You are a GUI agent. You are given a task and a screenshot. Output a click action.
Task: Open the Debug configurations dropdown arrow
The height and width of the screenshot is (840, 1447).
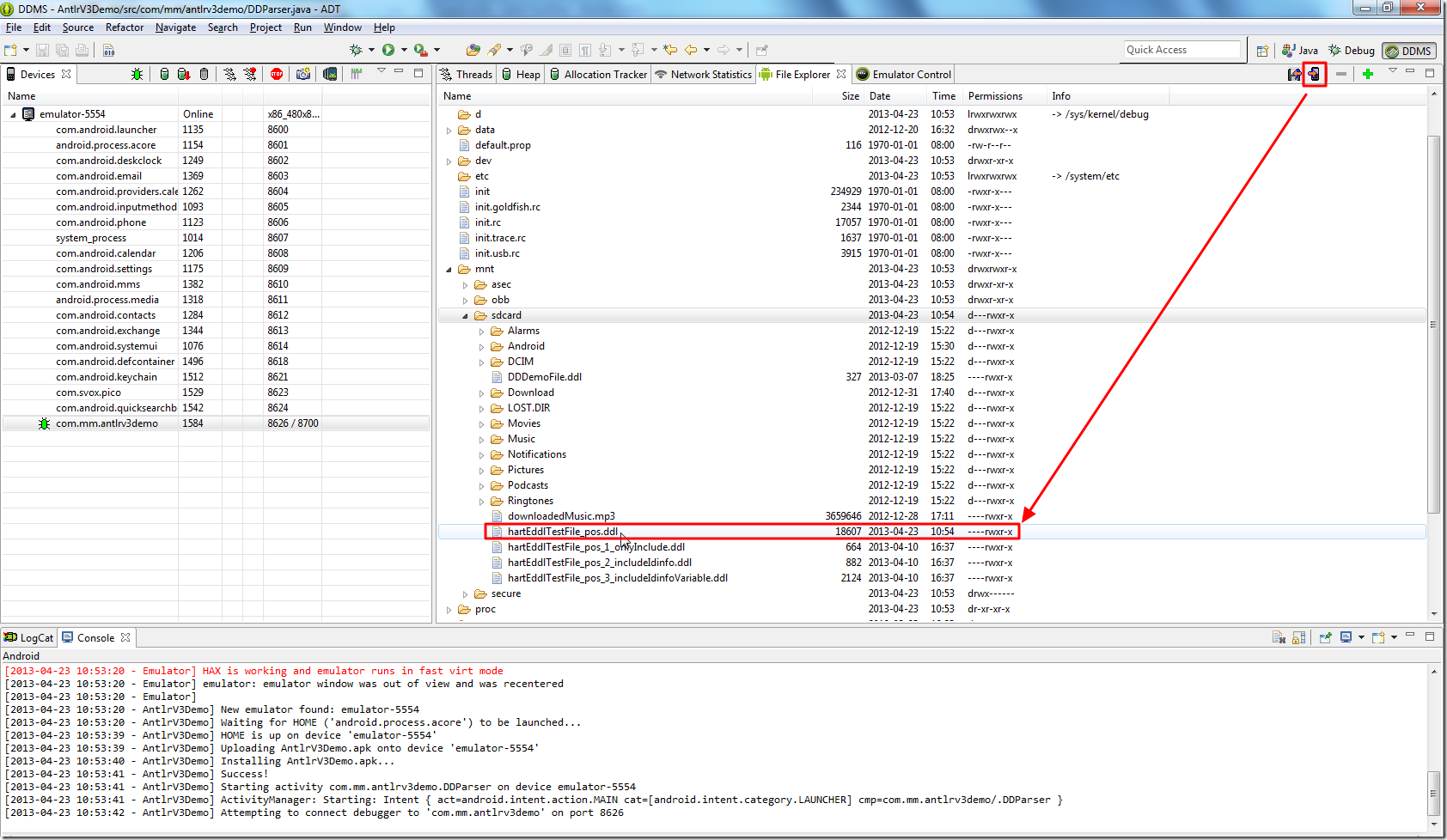tap(371, 51)
